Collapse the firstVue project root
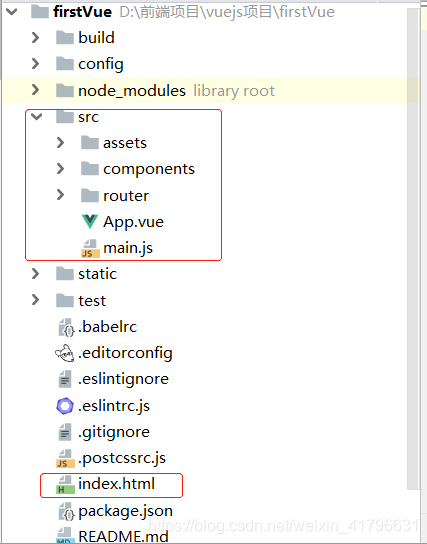The width and height of the screenshot is (427, 544). point(11,12)
